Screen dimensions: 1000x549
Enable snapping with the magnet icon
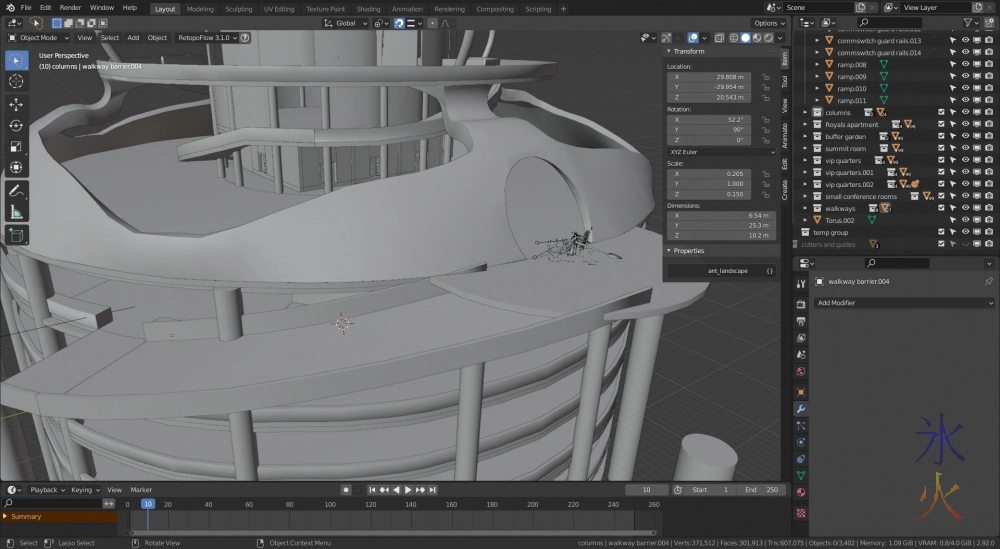399,23
